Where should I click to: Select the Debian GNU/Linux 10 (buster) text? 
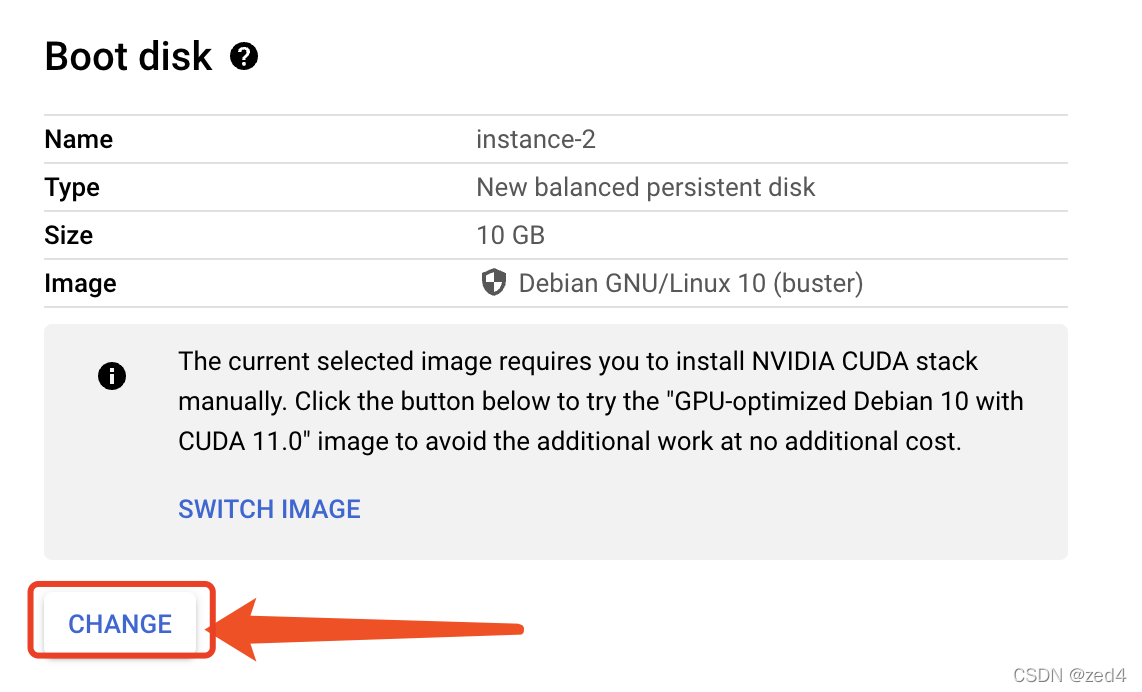tap(690, 283)
